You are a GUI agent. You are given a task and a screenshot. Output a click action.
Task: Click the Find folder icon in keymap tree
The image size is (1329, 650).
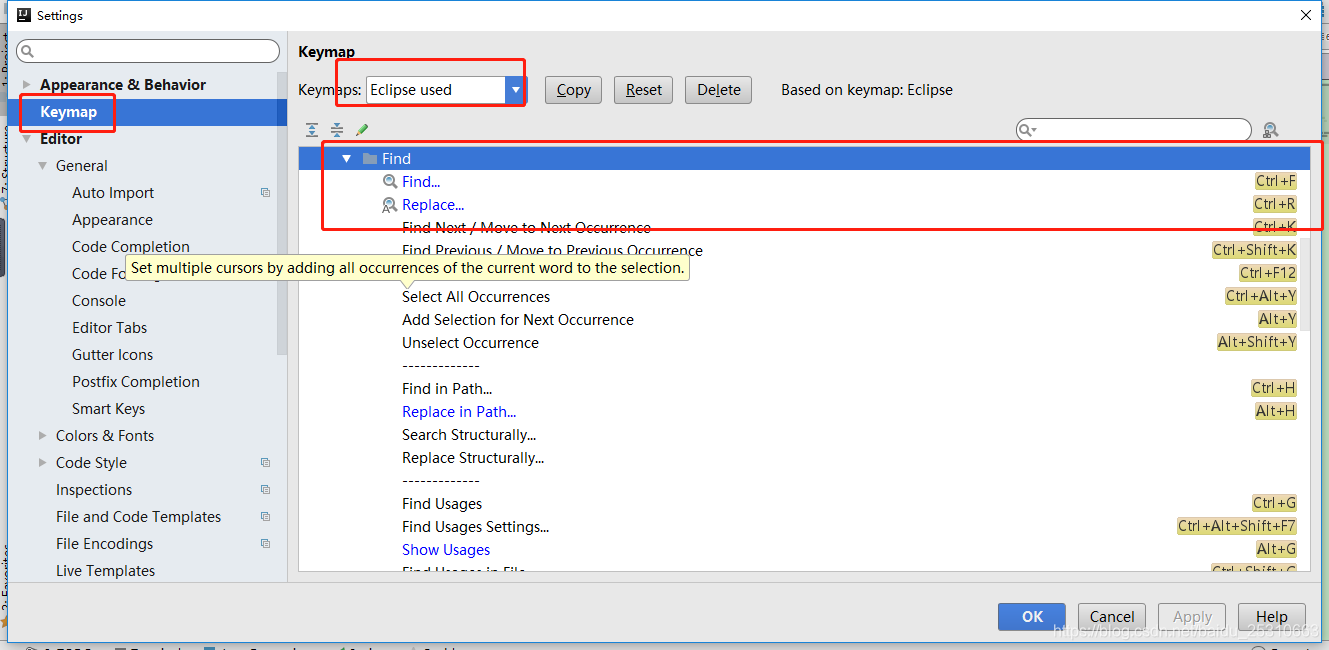coord(370,159)
